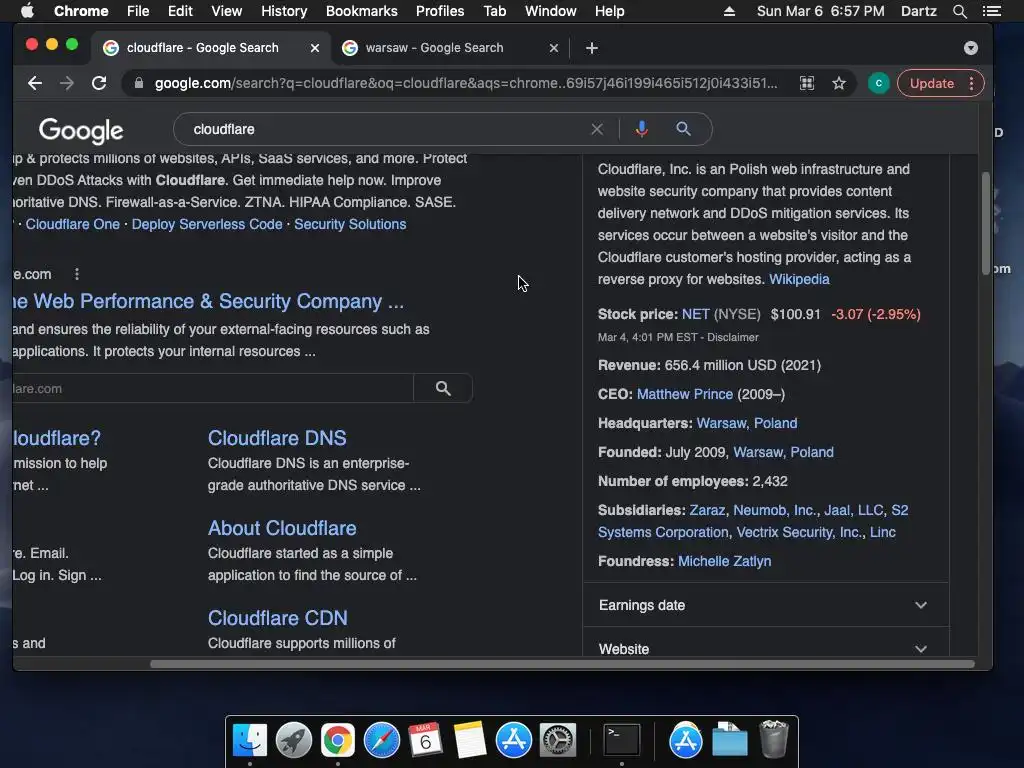
Task: Open Trash from the Dock
Action: point(774,739)
